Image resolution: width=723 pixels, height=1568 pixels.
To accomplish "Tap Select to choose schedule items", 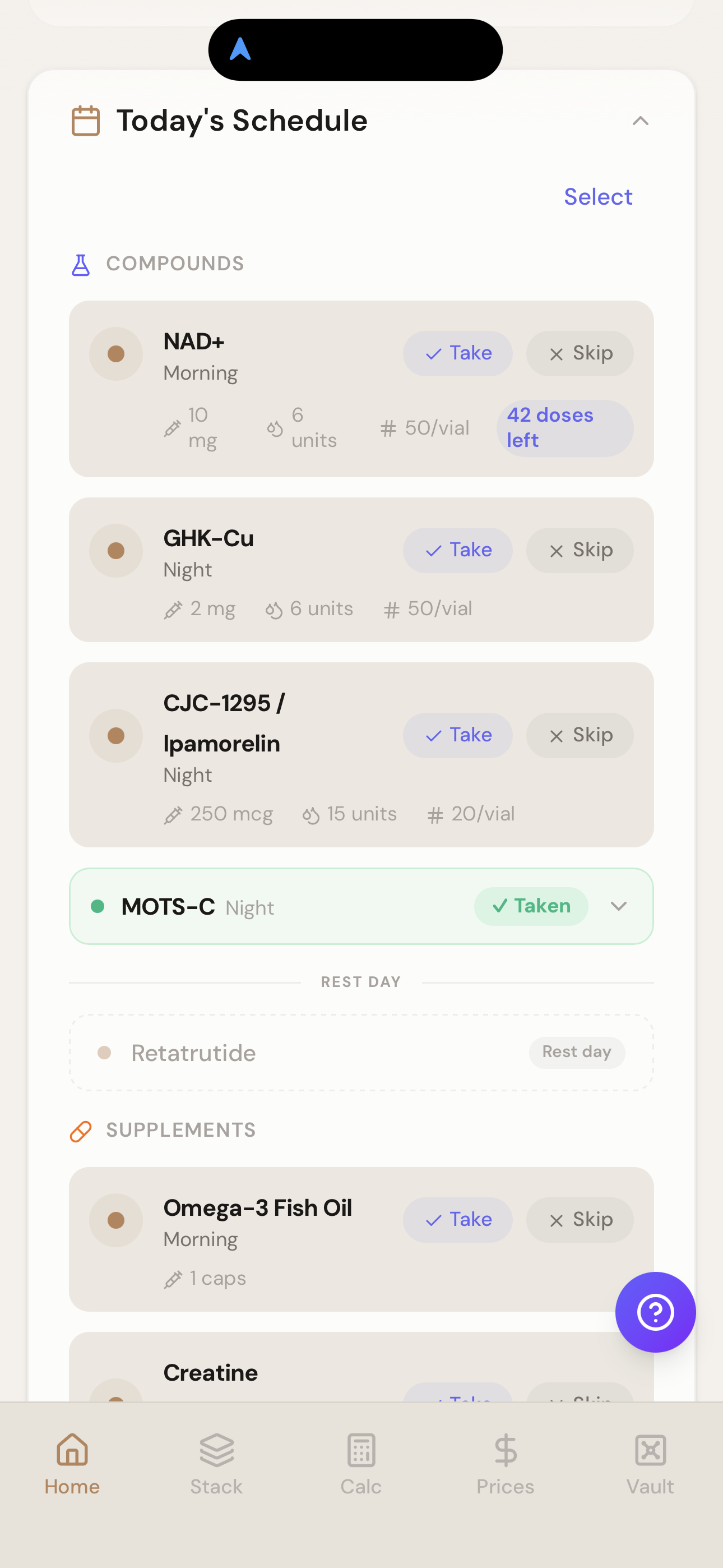I will 597,197.
